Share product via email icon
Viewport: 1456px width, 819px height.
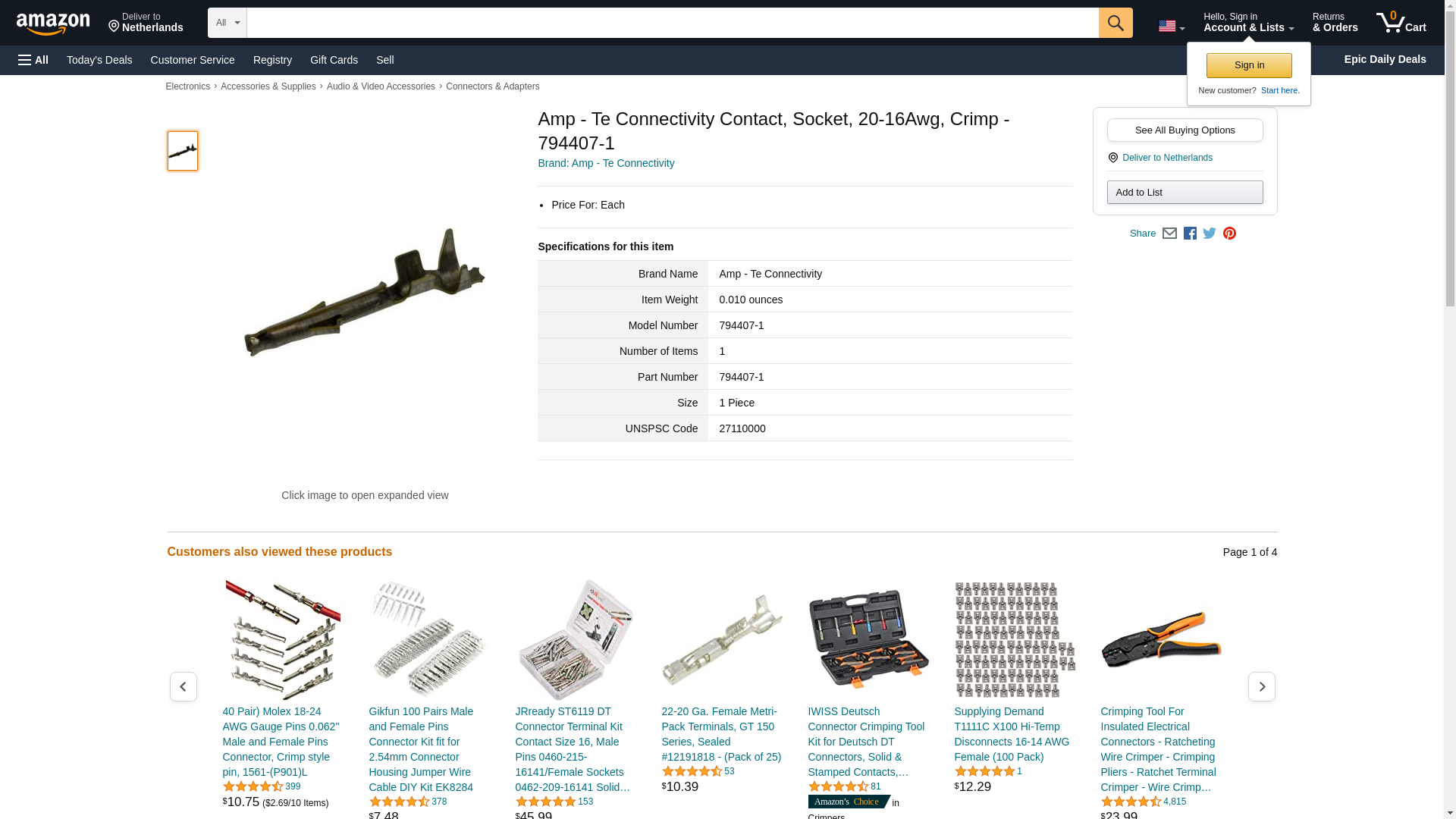coord(1169,234)
